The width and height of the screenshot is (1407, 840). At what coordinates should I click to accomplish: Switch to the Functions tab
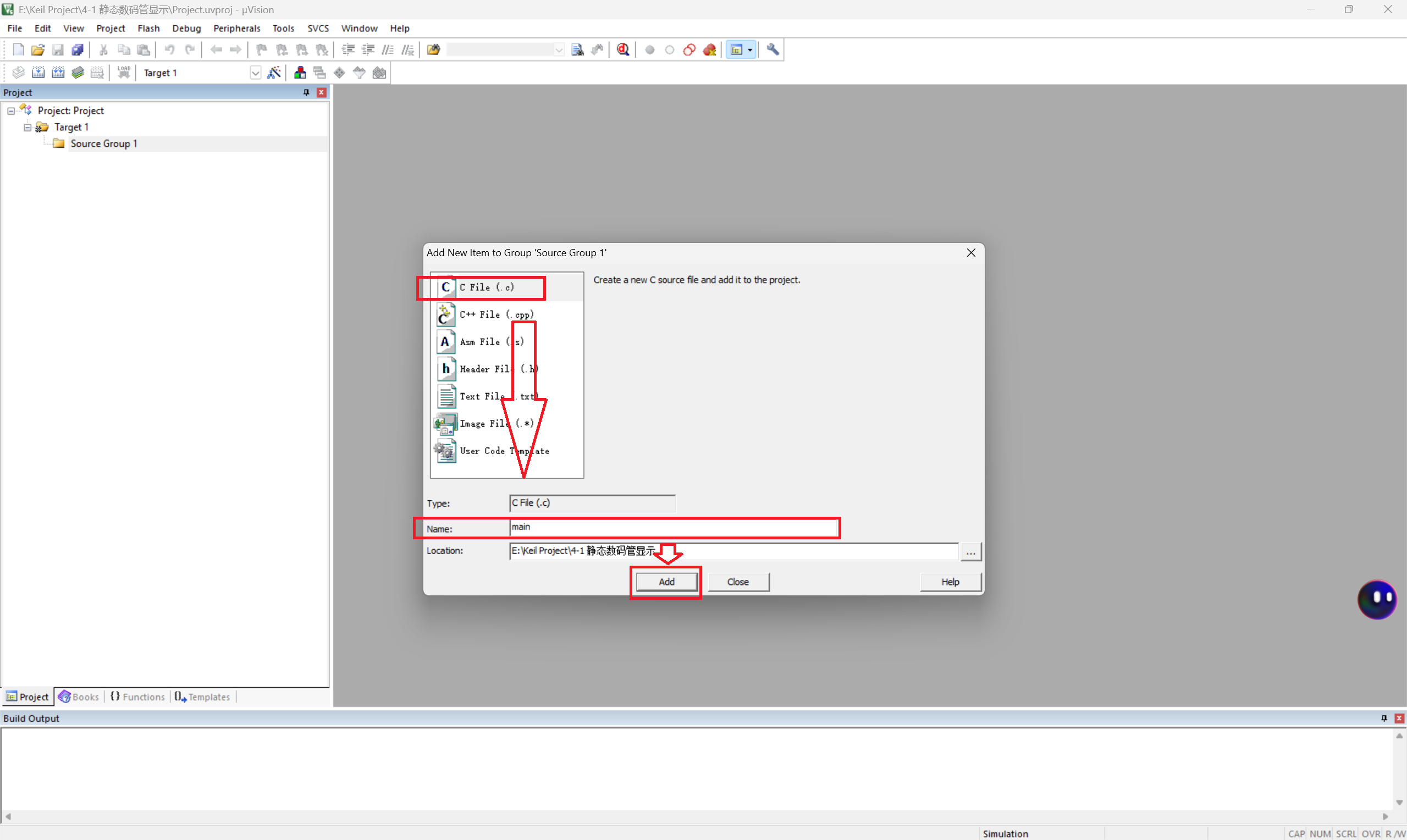[137, 697]
